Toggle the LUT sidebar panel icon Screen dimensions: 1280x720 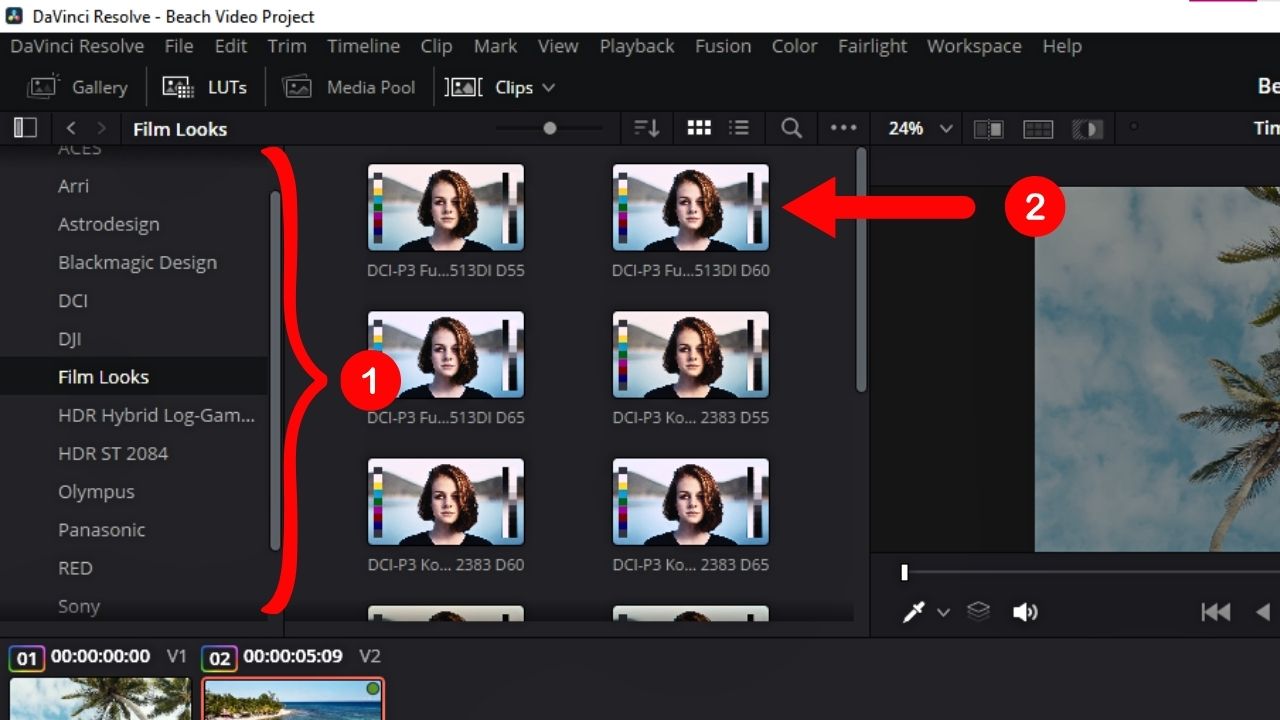coord(25,128)
